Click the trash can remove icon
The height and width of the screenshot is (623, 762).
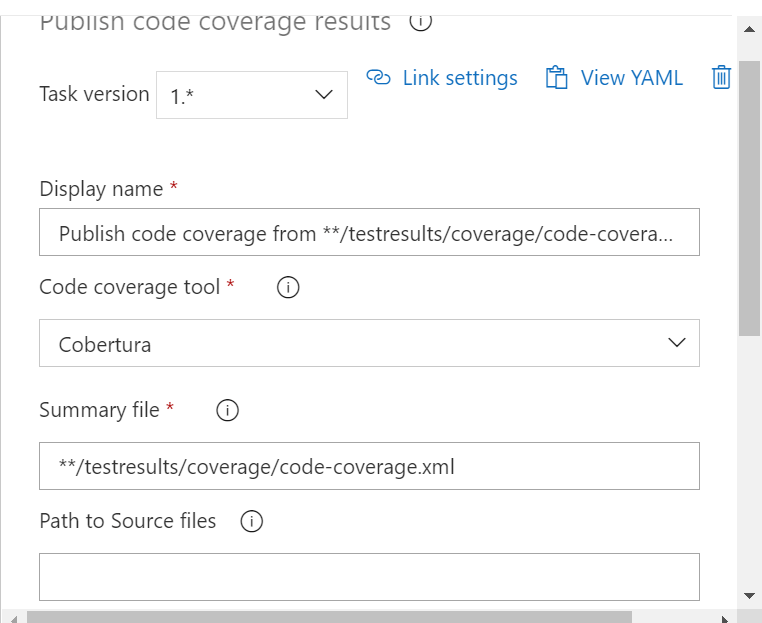(x=721, y=78)
